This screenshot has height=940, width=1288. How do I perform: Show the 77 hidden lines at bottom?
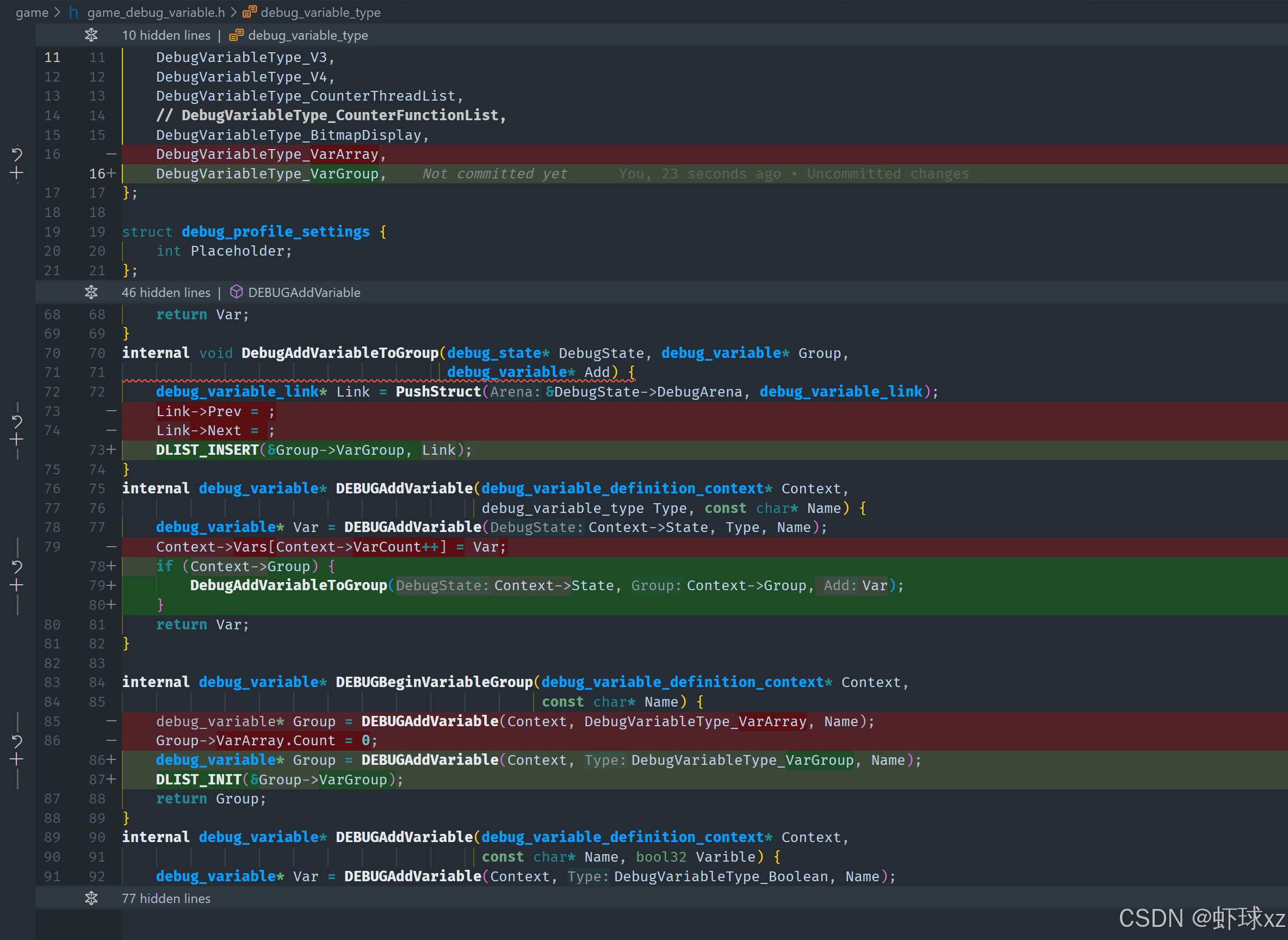click(91, 899)
